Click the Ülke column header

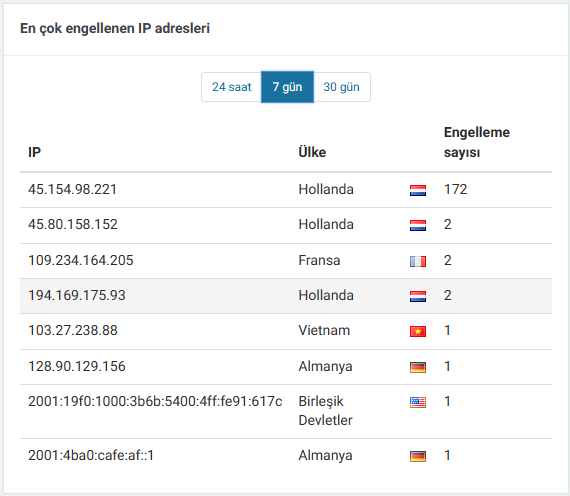point(312,152)
